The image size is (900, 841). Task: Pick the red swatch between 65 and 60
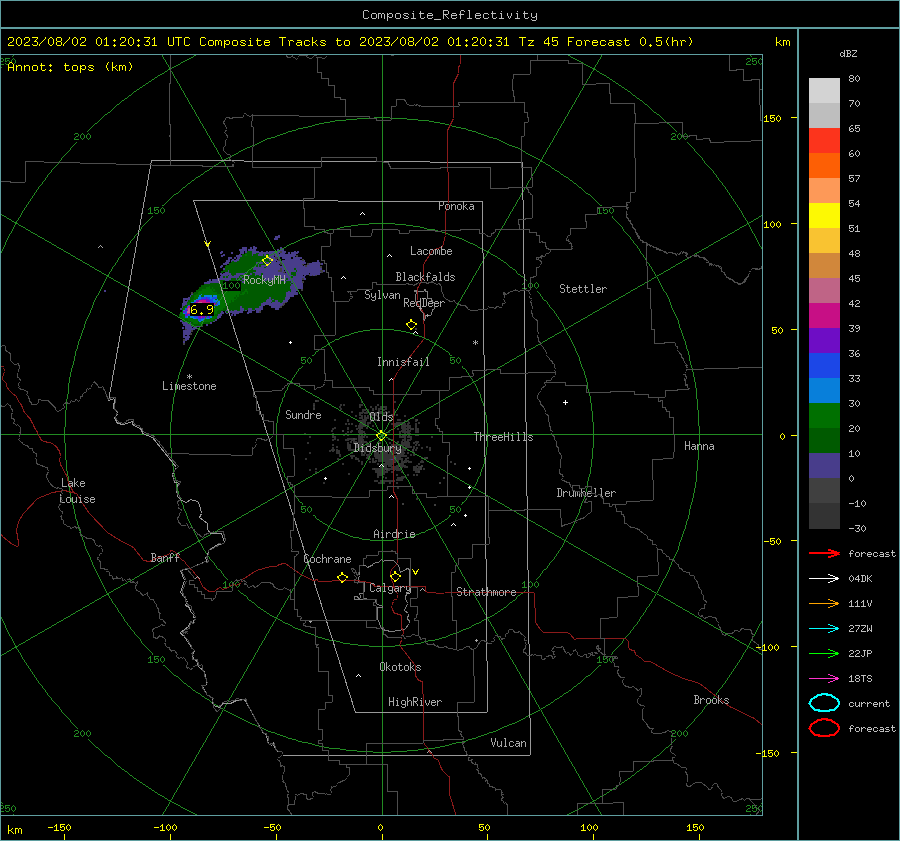[x=824, y=141]
